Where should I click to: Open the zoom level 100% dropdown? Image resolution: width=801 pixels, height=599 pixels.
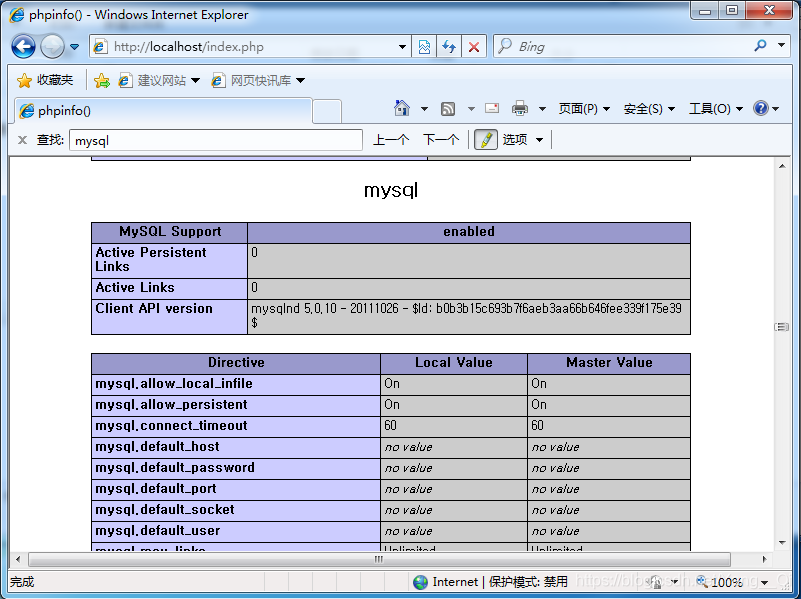765,582
